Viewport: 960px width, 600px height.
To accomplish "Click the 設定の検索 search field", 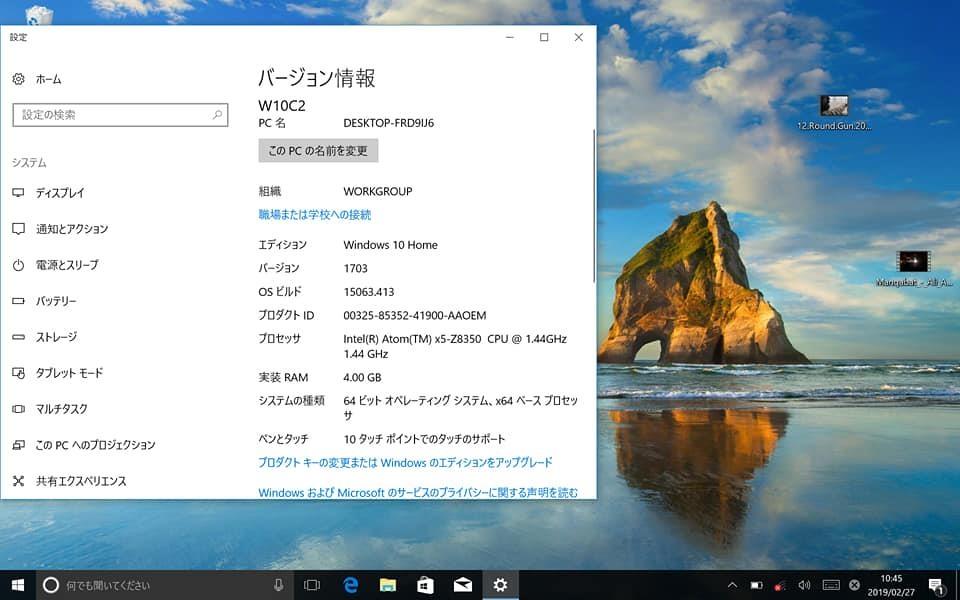I will tap(120, 114).
